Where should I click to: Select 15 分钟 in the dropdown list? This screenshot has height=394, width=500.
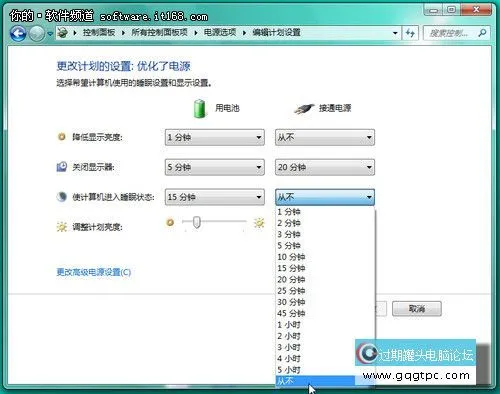point(325,268)
